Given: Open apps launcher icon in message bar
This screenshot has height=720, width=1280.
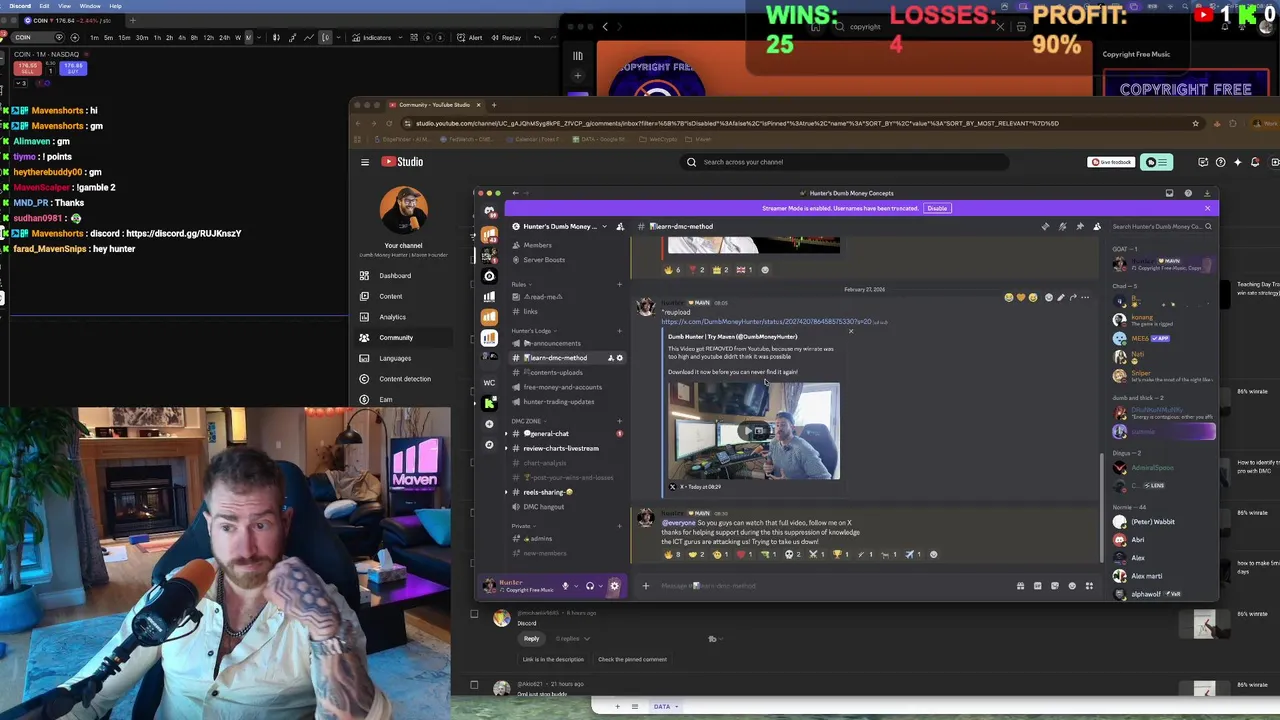Looking at the screenshot, I should pos(1089,586).
